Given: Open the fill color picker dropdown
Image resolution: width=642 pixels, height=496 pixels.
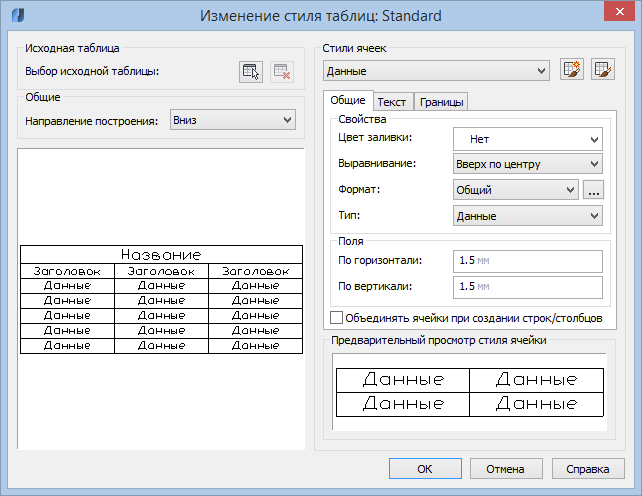Looking at the screenshot, I should 527,138.
